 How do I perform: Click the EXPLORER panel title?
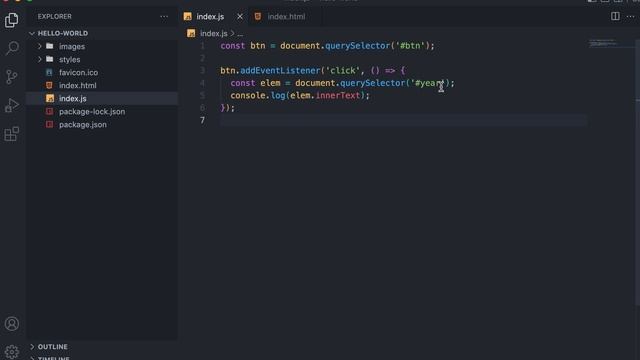tap(55, 17)
